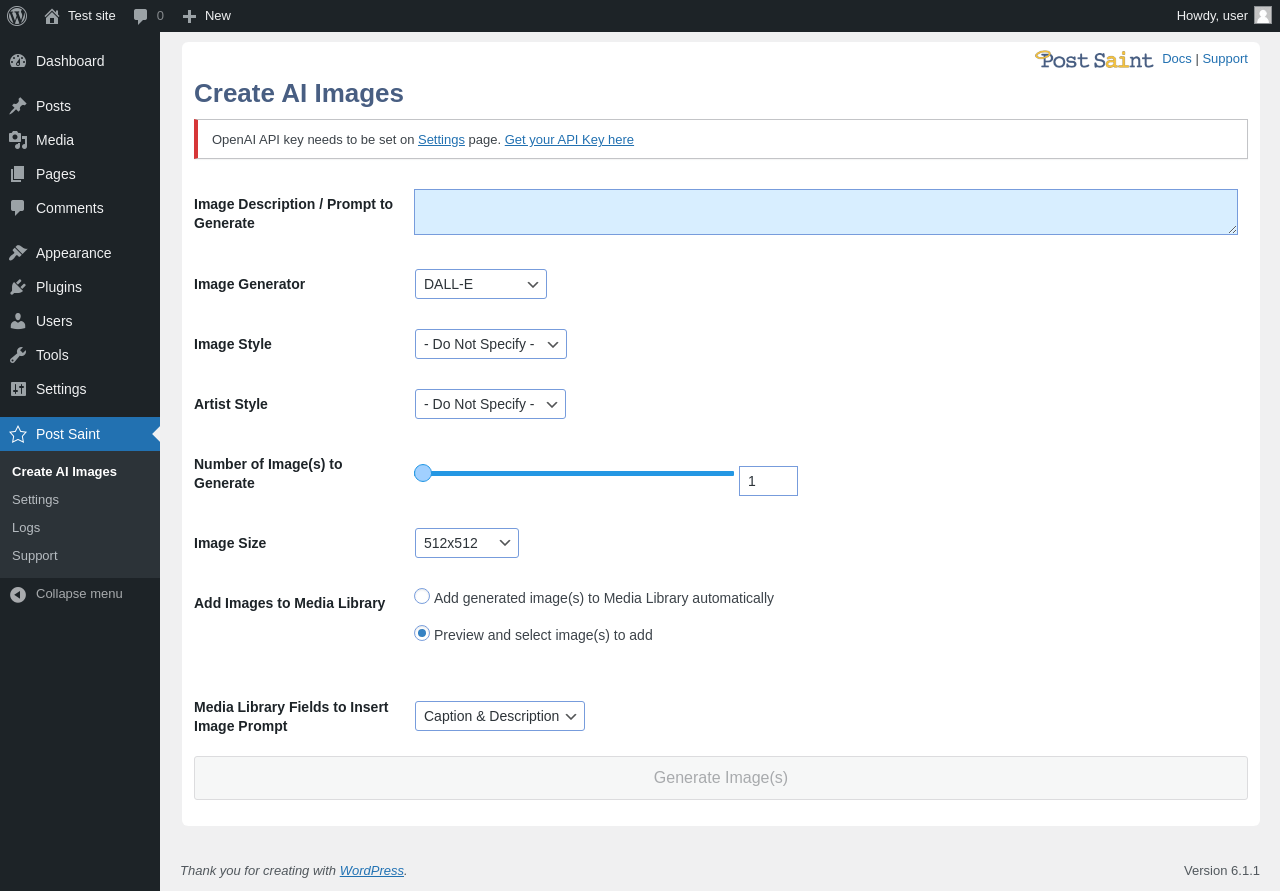Click the Test site title text

click(92, 15)
